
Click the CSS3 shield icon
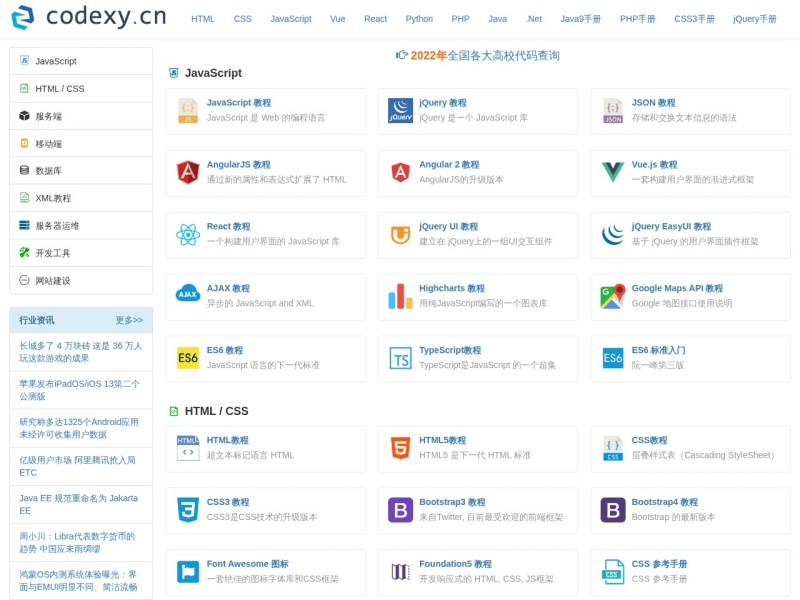pyautogui.click(x=188, y=510)
